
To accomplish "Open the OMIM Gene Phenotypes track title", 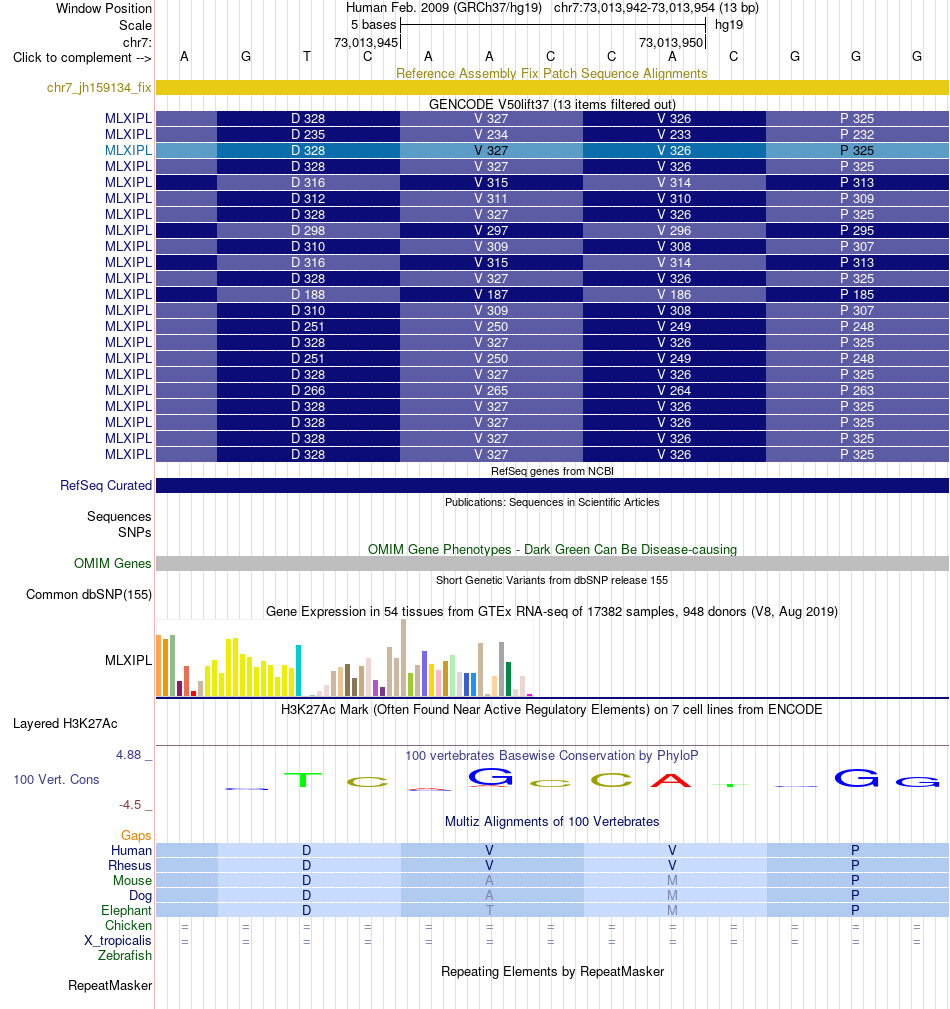I will (x=552, y=550).
